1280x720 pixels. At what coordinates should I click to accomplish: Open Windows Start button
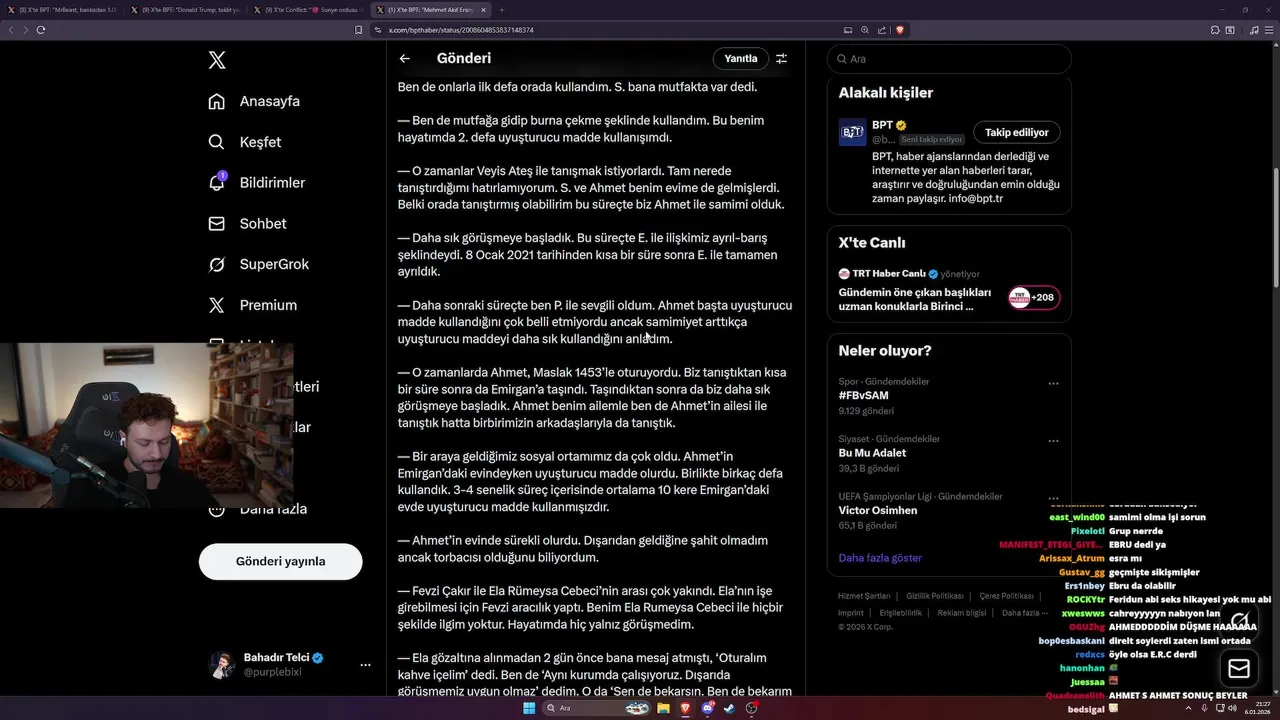click(x=529, y=708)
